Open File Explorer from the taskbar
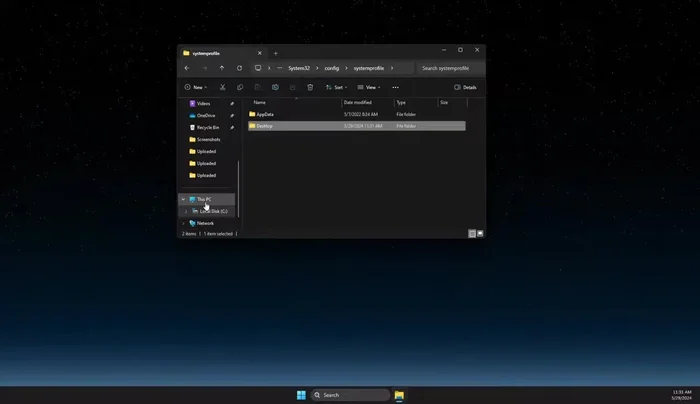Viewport: 700px width, 404px height. coord(398,395)
